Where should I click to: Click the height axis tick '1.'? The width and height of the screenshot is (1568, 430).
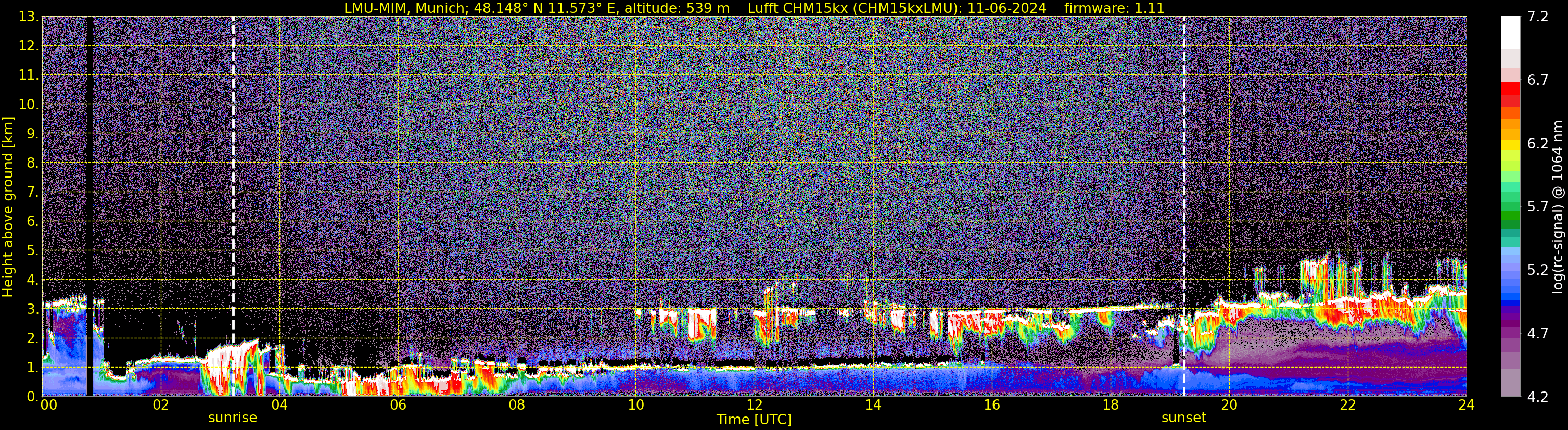coord(33,367)
